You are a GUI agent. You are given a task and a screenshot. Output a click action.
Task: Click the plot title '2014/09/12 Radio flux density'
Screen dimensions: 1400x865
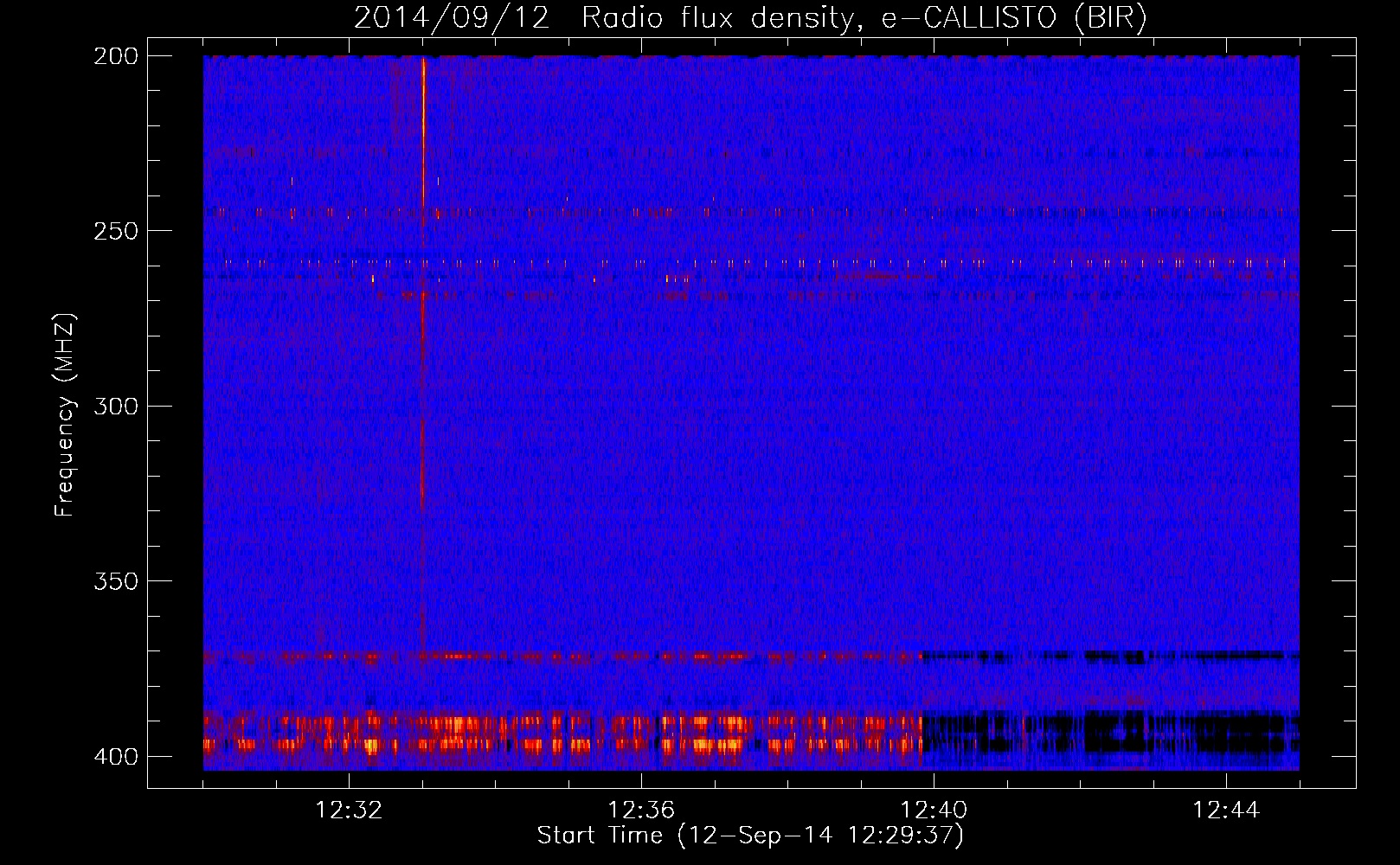(x=749, y=17)
